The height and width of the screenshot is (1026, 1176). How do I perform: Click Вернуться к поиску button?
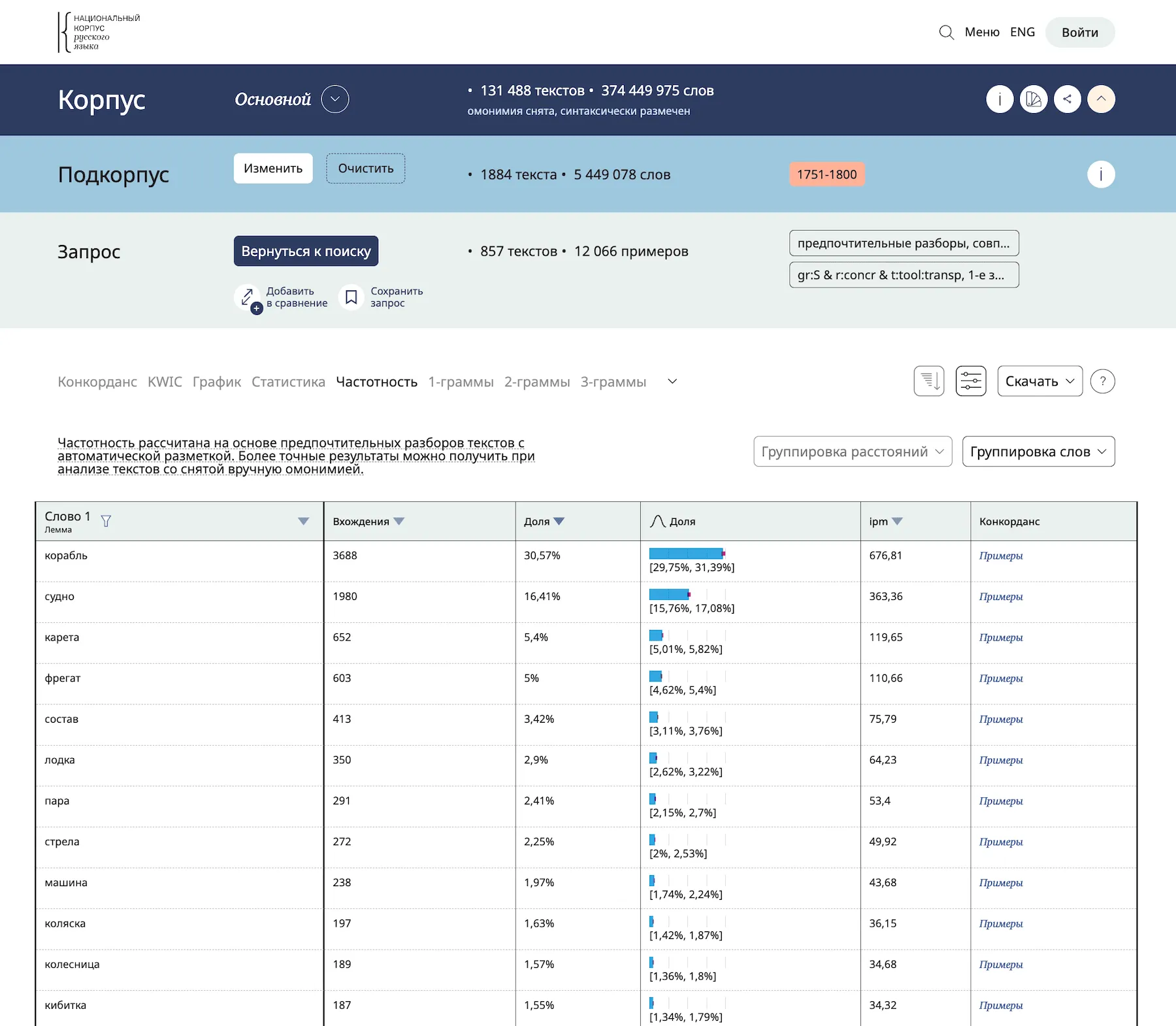click(x=306, y=251)
